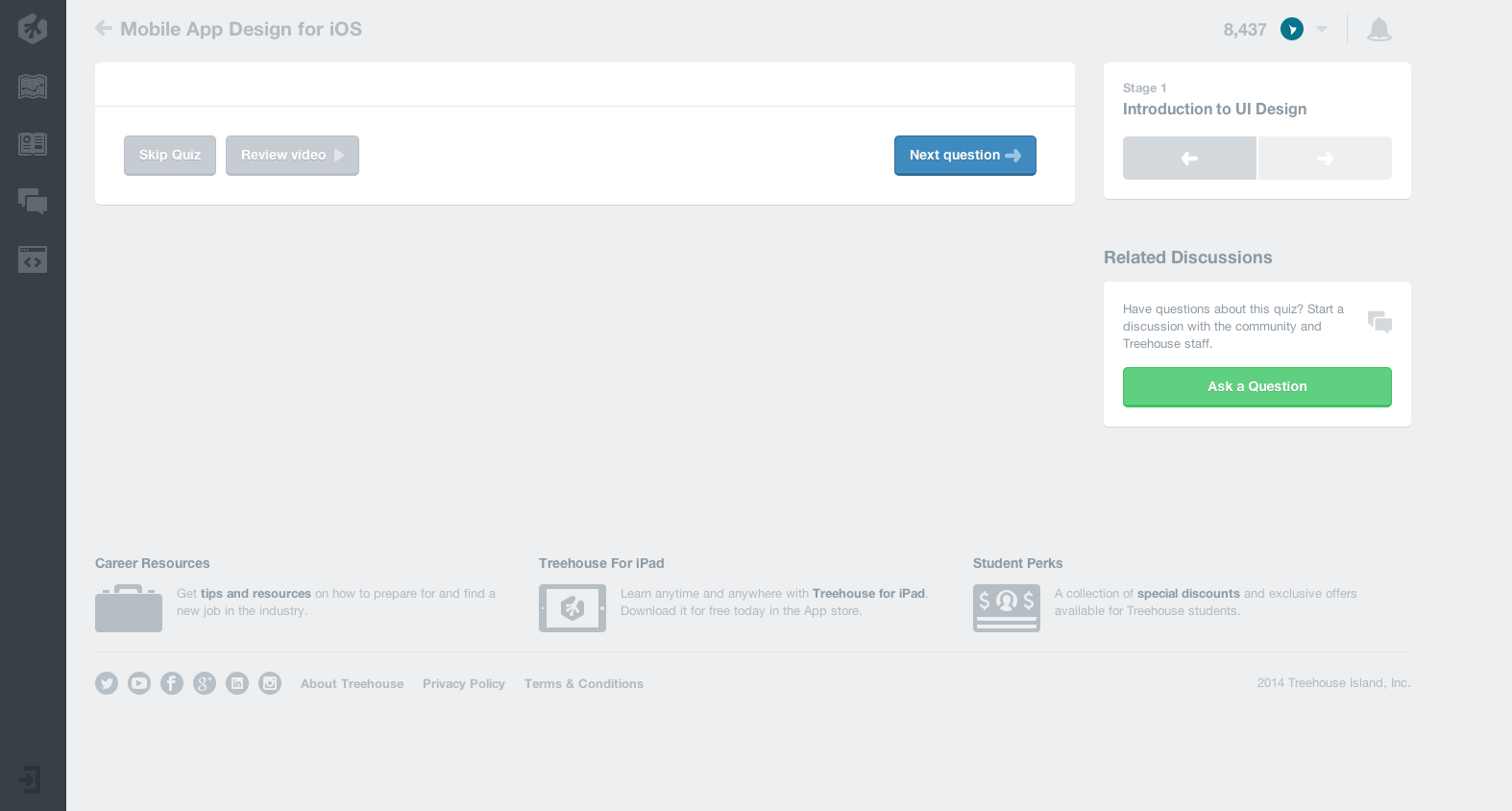Click the Treehouse for iPad tablet icon
The image size is (1512, 811).
click(573, 608)
